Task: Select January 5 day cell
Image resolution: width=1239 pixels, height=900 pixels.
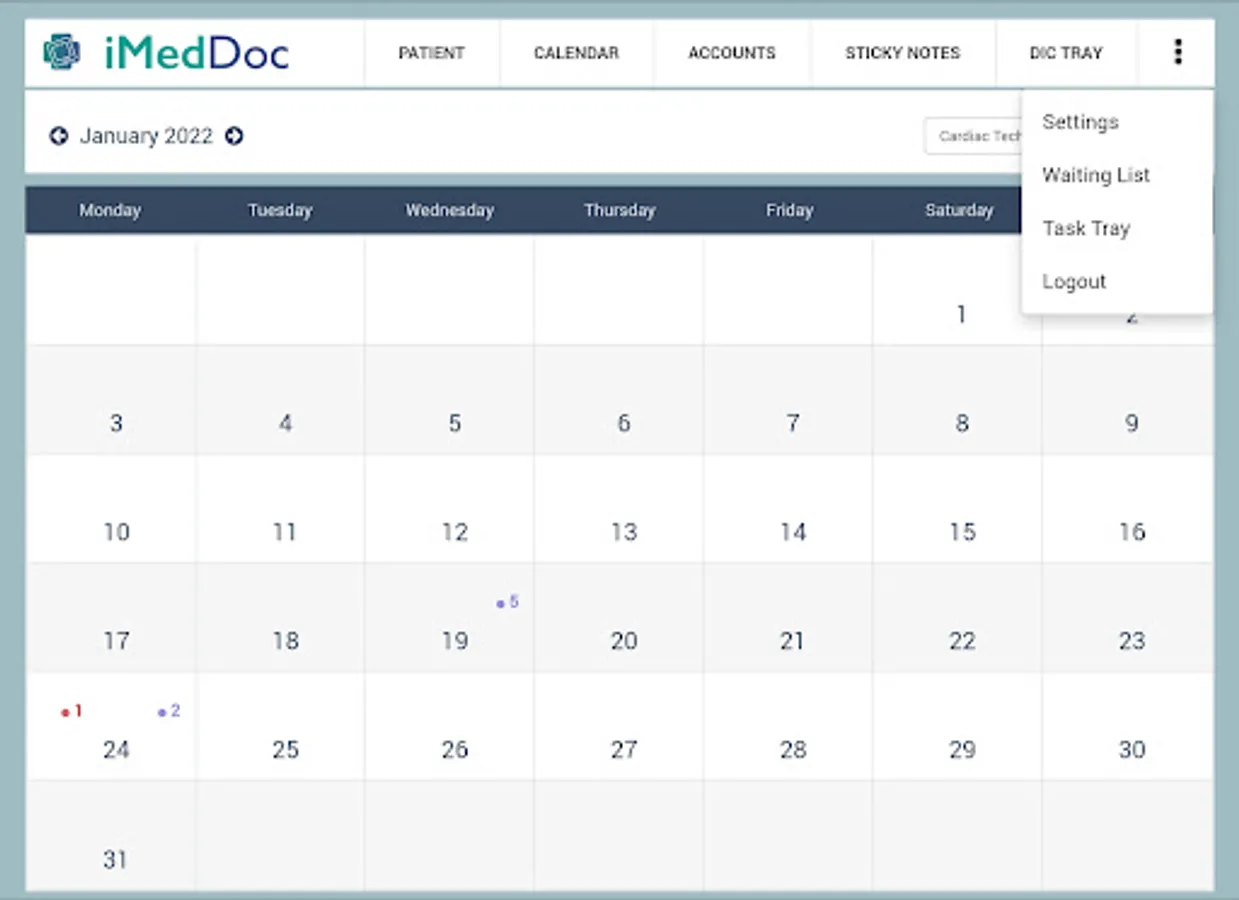Action: coord(449,400)
